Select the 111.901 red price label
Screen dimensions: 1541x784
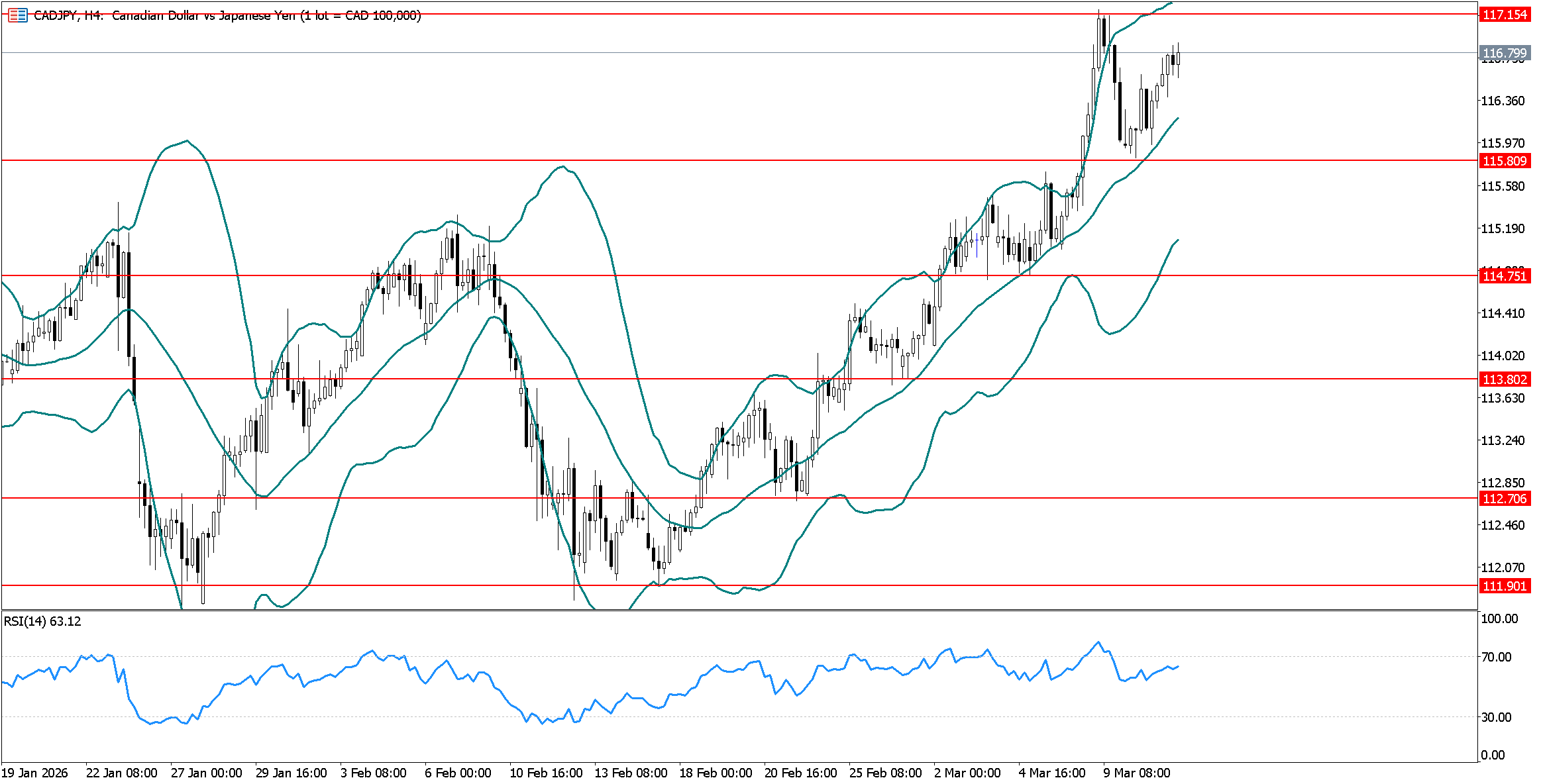(x=1504, y=586)
